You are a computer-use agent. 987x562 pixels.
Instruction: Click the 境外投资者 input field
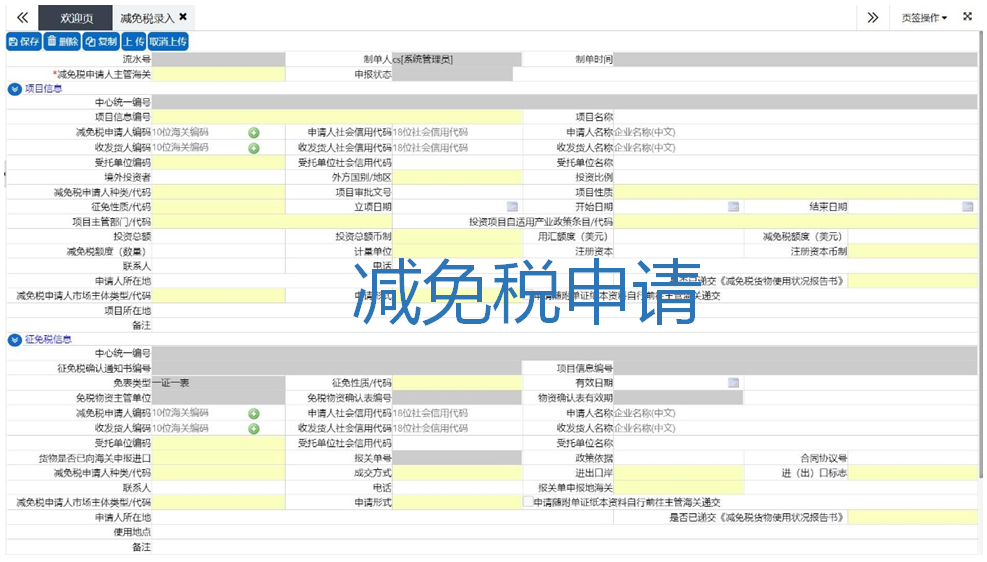[218, 177]
